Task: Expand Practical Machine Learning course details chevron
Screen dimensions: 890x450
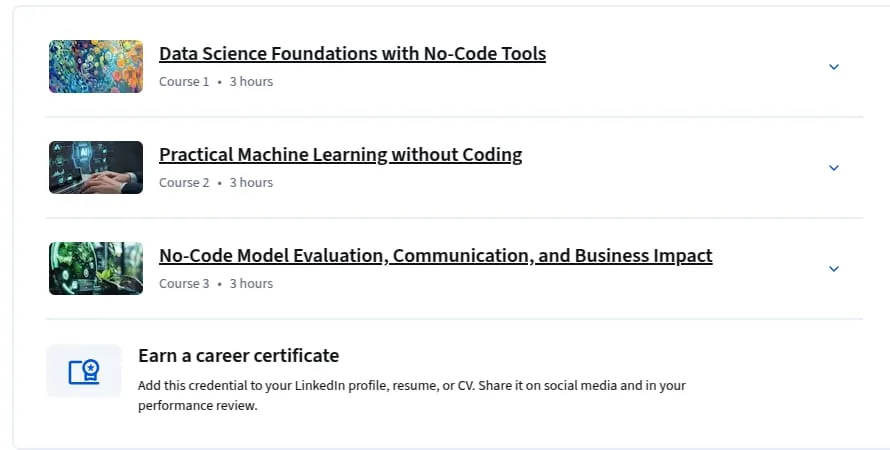Action: pyautogui.click(x=833, y=168)
